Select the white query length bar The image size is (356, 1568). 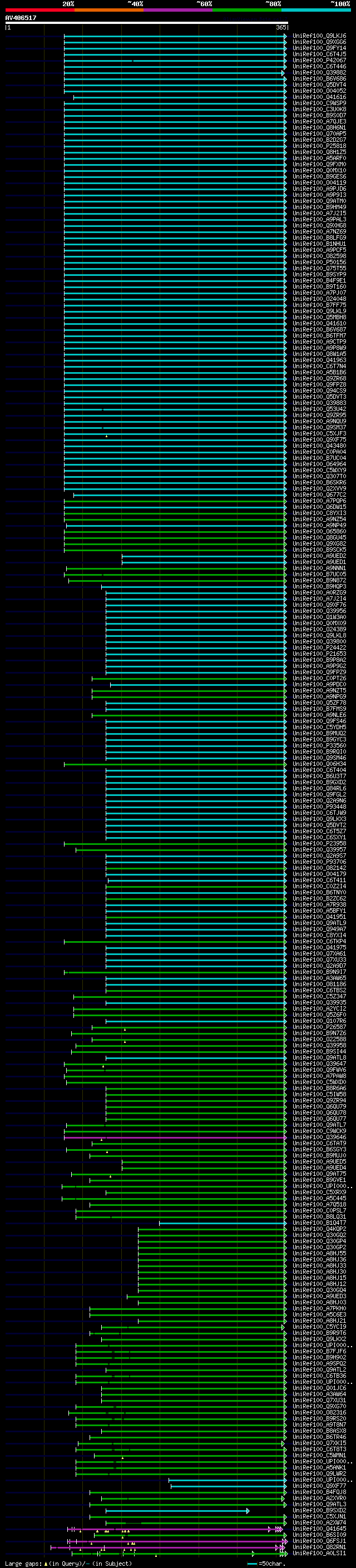(x=147, y=22)
